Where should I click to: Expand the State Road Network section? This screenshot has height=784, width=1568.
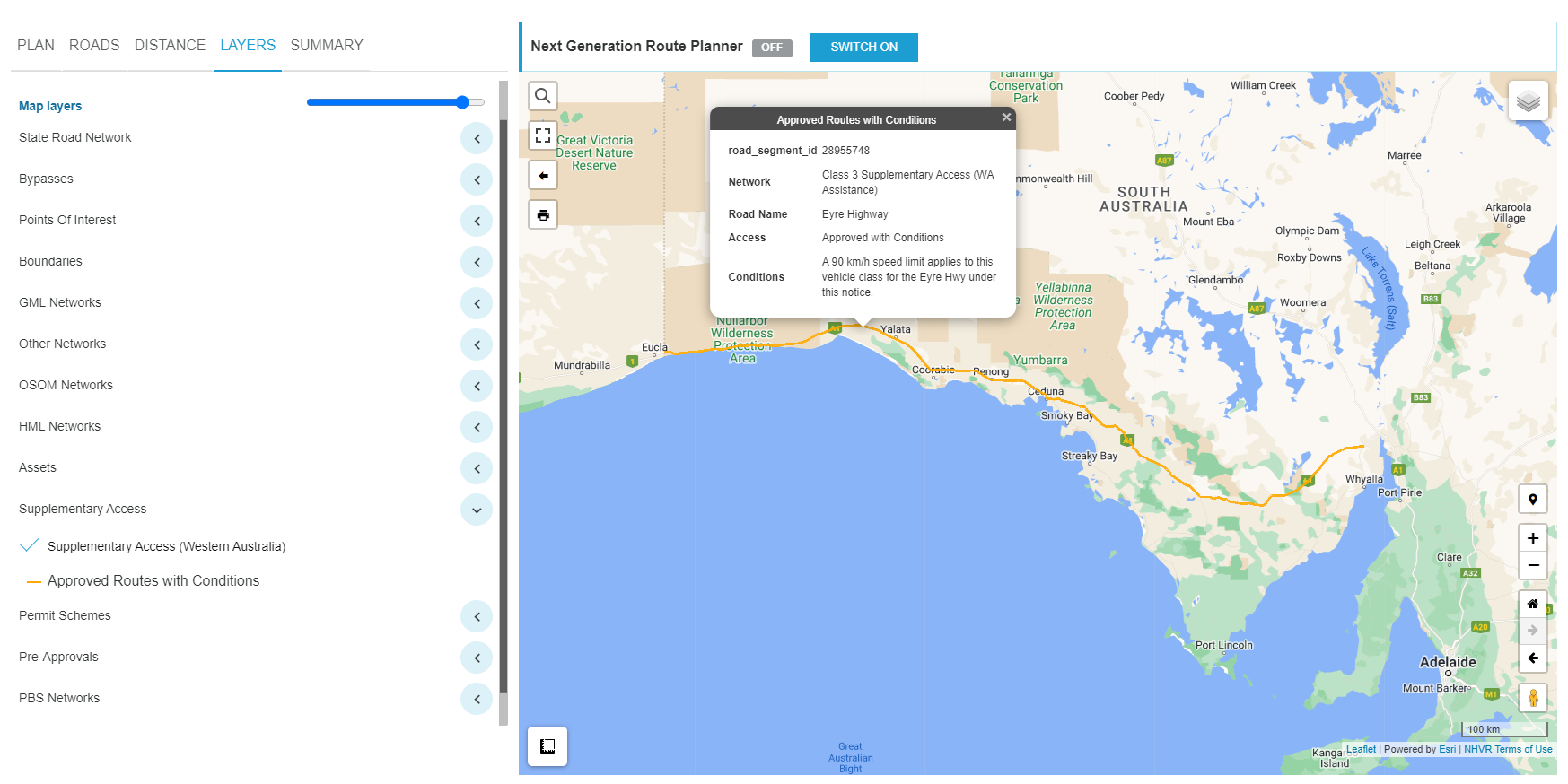[477, 138]
